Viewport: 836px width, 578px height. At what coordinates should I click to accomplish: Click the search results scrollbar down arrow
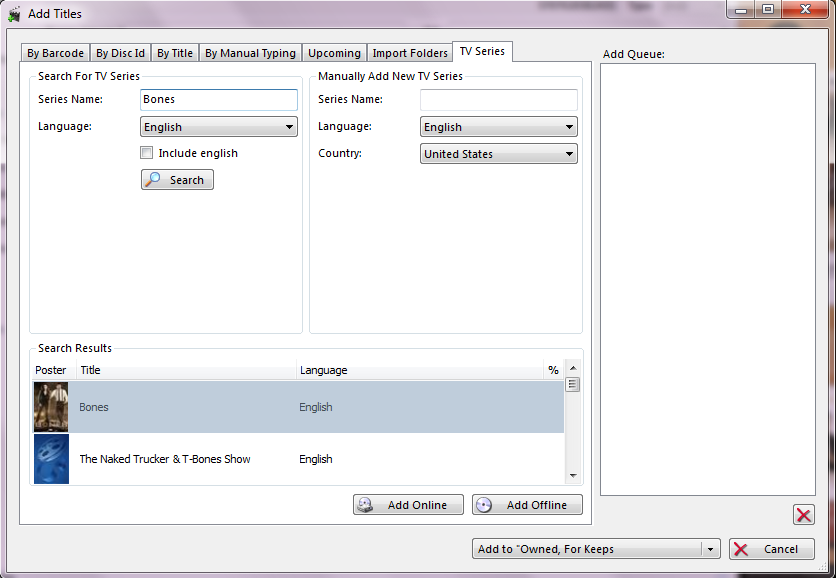(573, 476)
